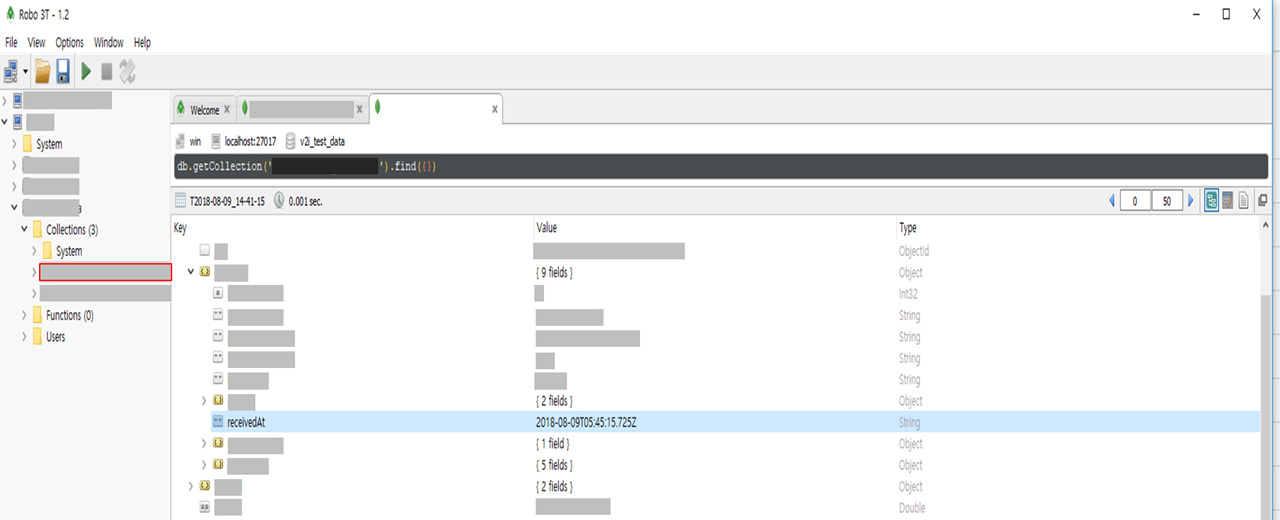Run the query with green play icon
The image size is (1280, 520).
[x=86, y=71]
